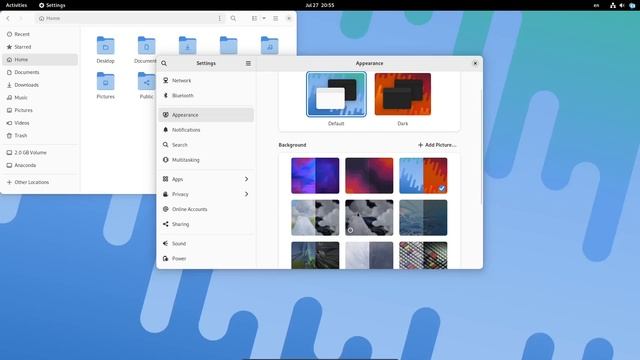Click the Appearance panel scrollbar
640x360 pixels.
coord(481,147)
